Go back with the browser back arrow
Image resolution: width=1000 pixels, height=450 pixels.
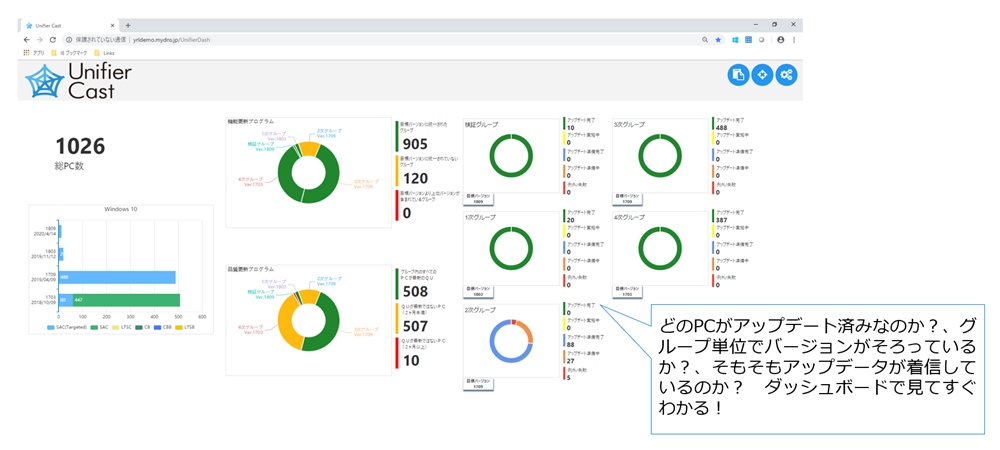coord(27,40)
